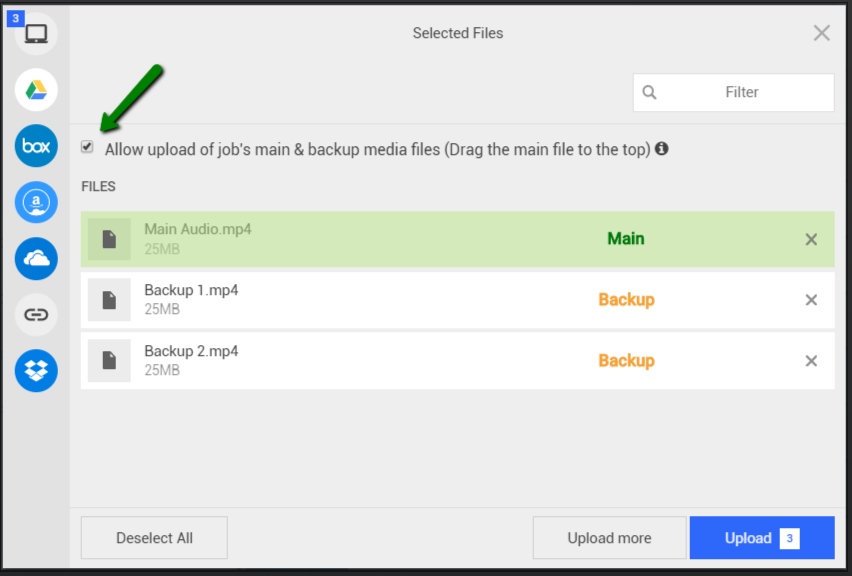
Task: Click inside the Filter input field
Action: [x=740, y=92]
